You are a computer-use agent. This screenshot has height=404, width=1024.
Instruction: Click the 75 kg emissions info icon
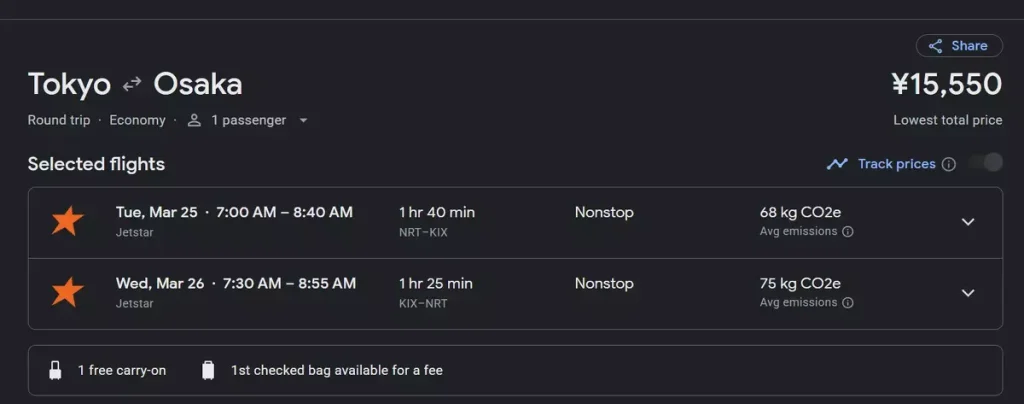point(848,303)
